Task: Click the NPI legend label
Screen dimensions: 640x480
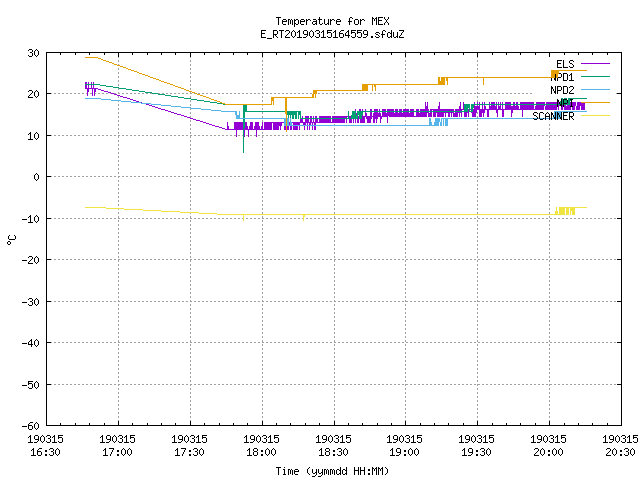Action: 565,103
